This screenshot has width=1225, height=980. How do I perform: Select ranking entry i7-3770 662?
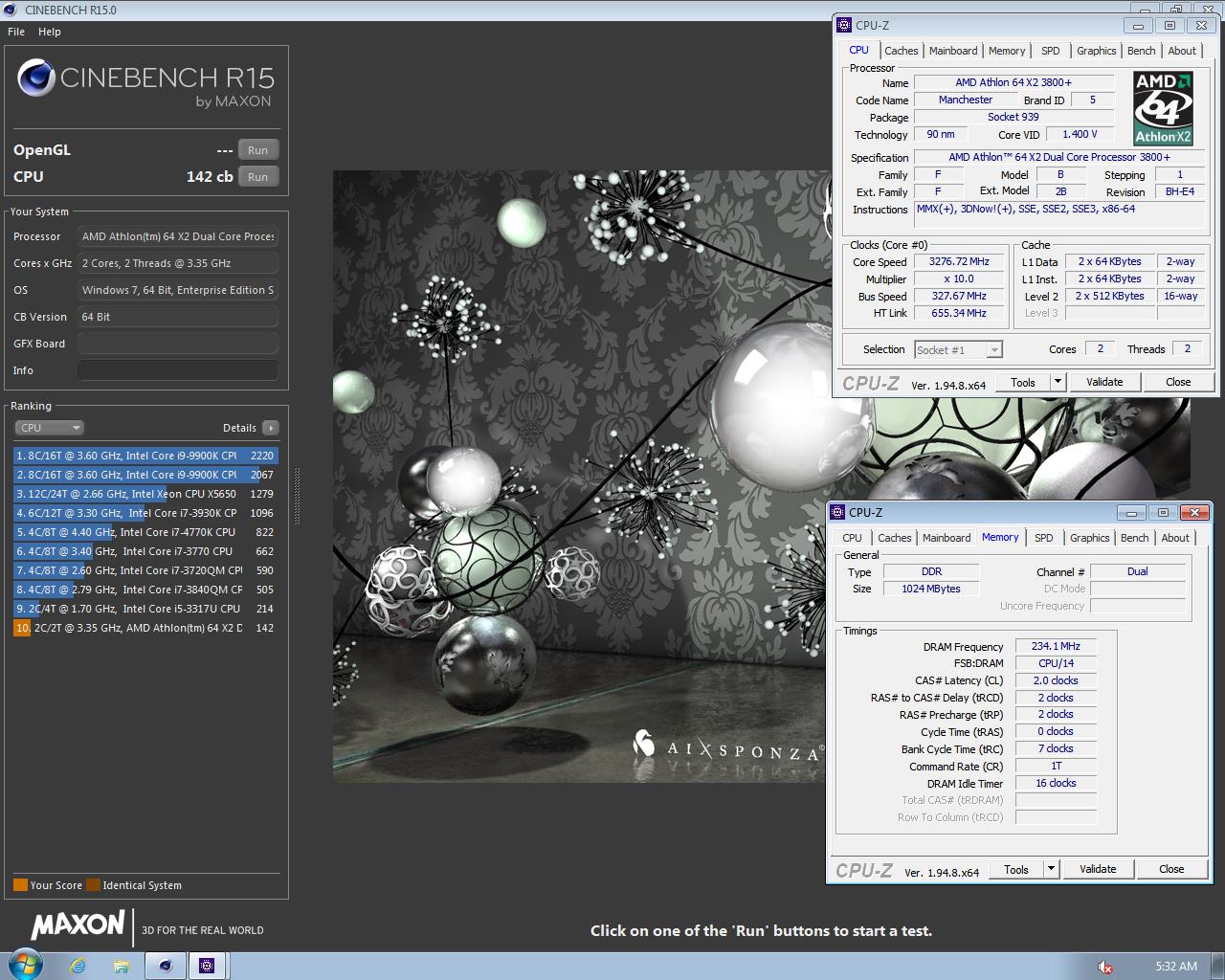pyautogui.click(x=145, y=551)
